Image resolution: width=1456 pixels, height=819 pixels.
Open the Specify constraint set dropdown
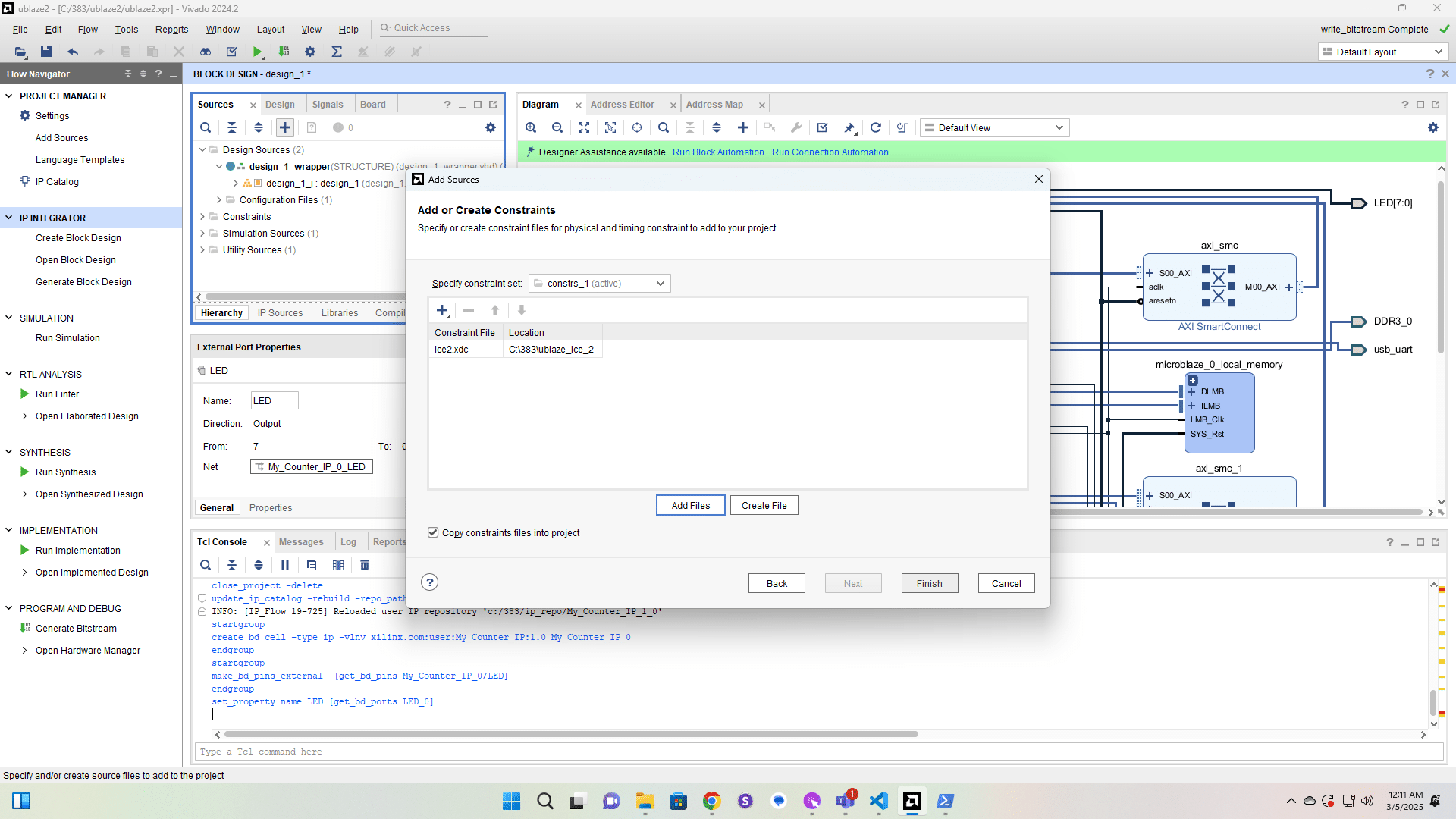(x=599, y=284)
